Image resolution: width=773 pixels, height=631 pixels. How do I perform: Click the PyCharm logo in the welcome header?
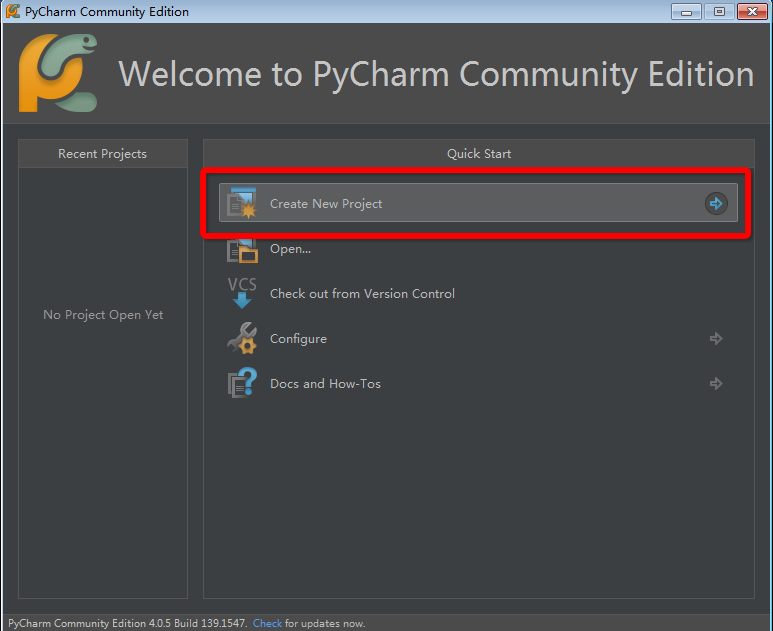pos(58,73)
